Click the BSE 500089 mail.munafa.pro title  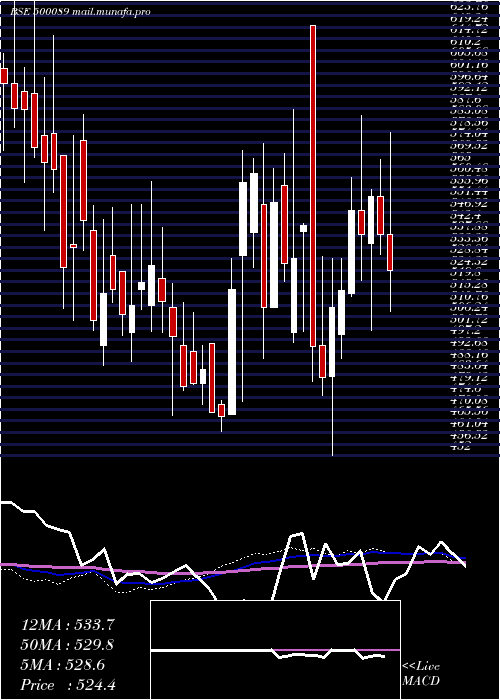(x=80, y=12)
